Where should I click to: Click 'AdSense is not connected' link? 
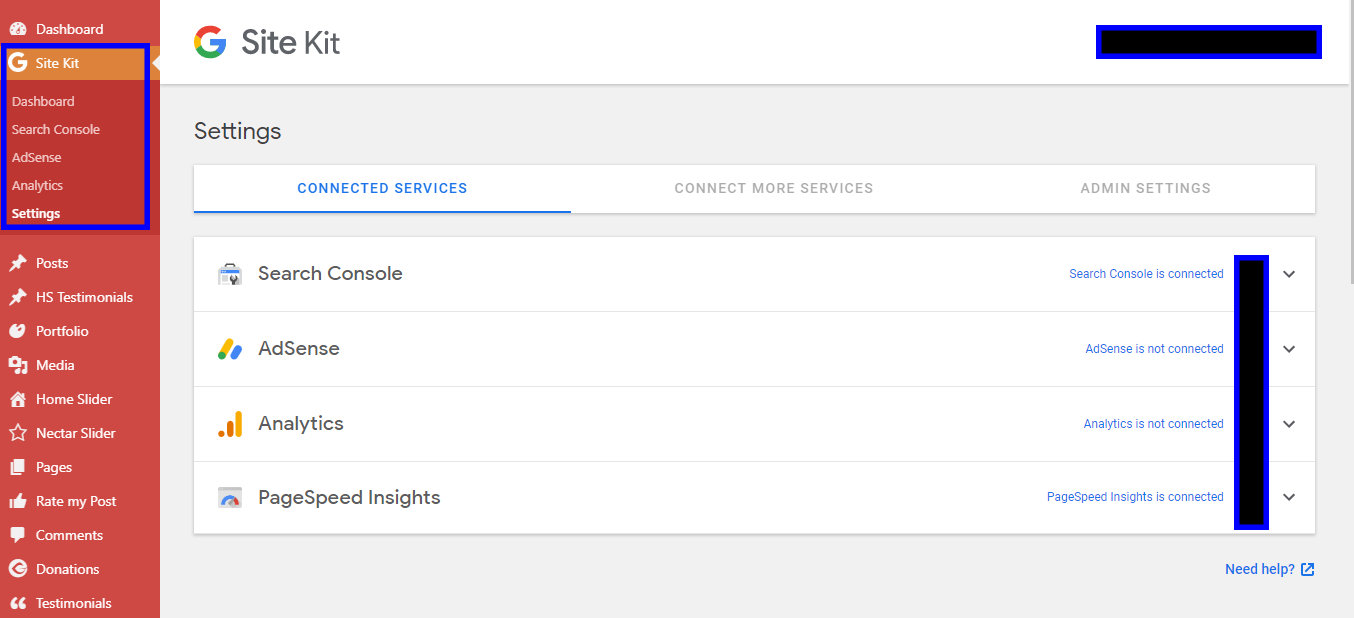1154,349
